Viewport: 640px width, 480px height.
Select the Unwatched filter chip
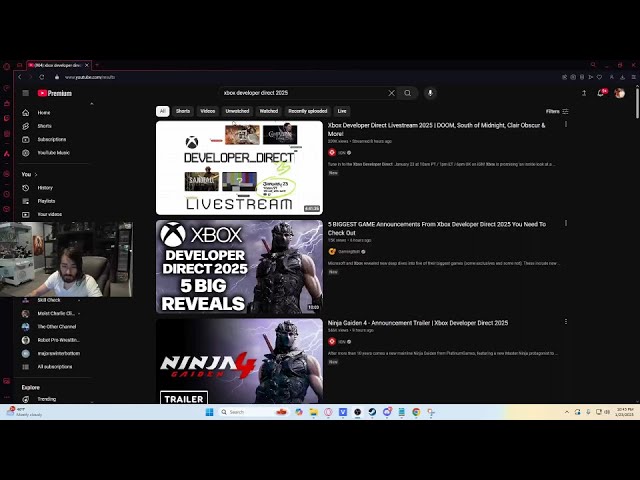point(237,111)
